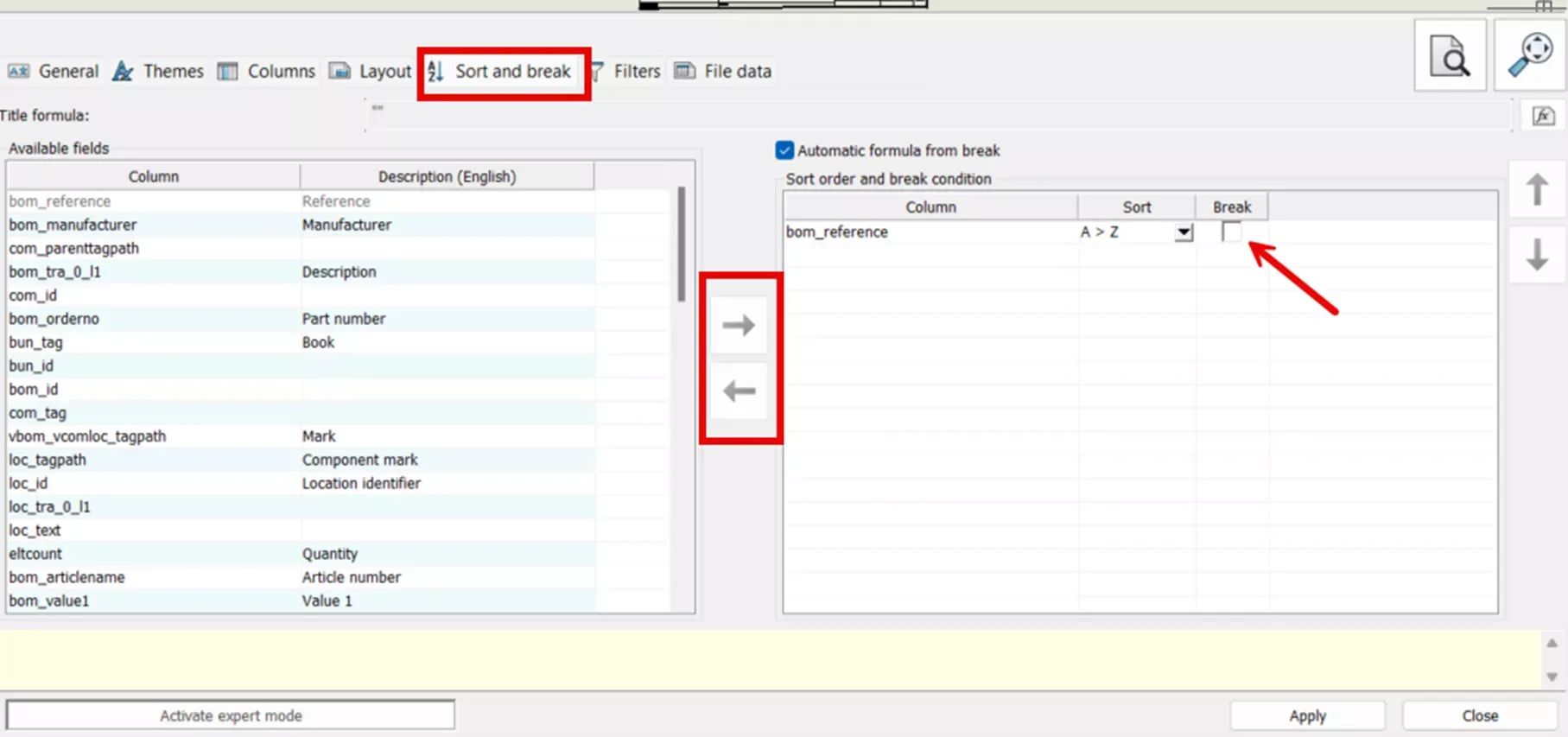The height and width of the screenshot is (737, 1568).
Task: Select the loc_tagpath Component mark row
Action: (301, 460)
